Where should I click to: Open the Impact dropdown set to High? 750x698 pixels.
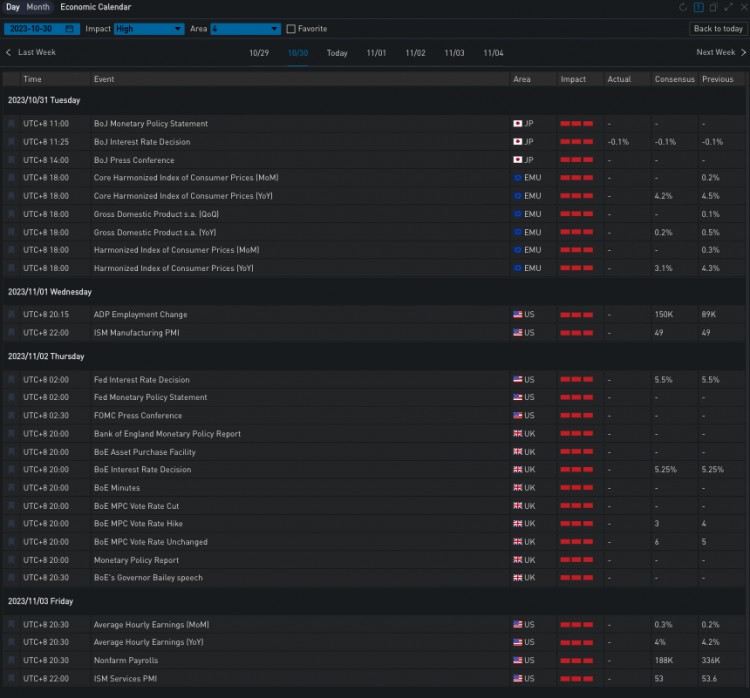coord(148,29)
